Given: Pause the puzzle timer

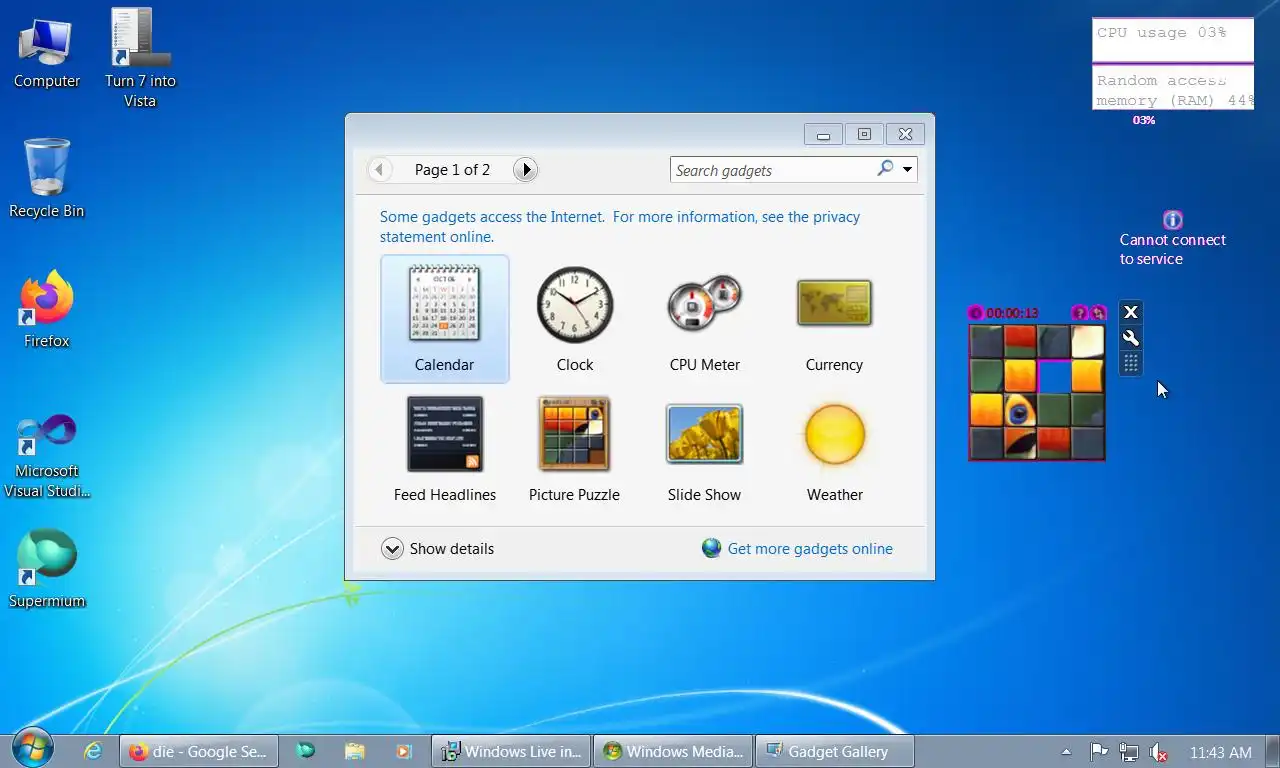Looking at the screenshot, I should (975, 313).
